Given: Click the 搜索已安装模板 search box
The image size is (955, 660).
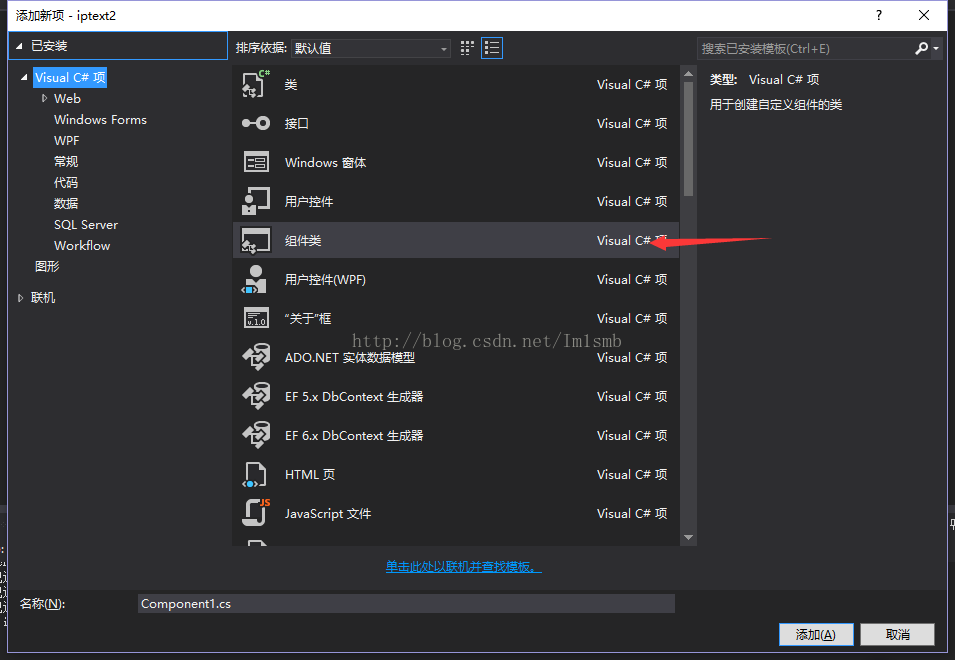Looking at the screenshot, I should pyautogui.click(x=804, y=48).
